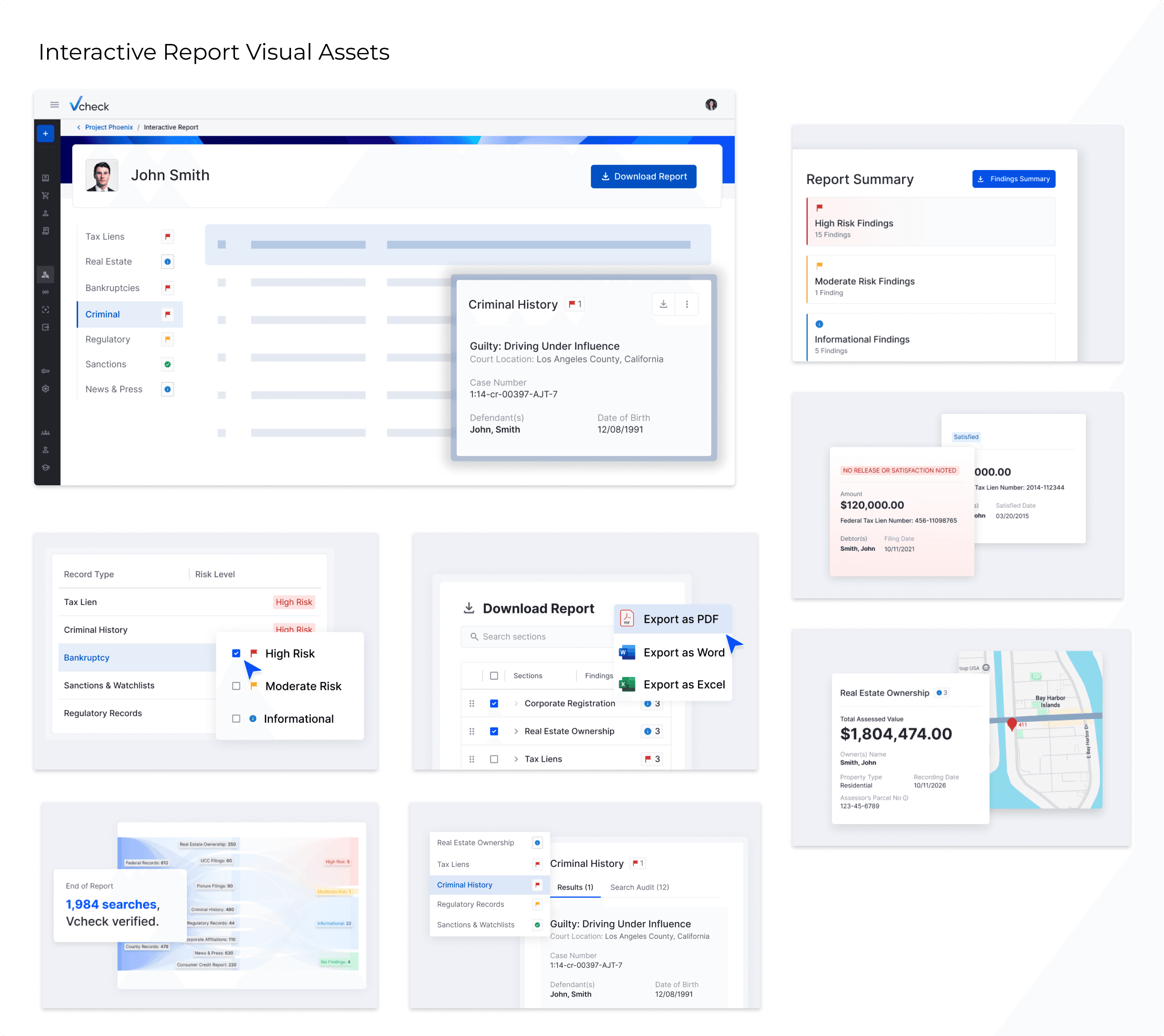The height and width of the screenshot is (1036, 1164).
Task: Uncheck the High Risk checkbox
Action: pyautogui.click(x=236, y=653)
